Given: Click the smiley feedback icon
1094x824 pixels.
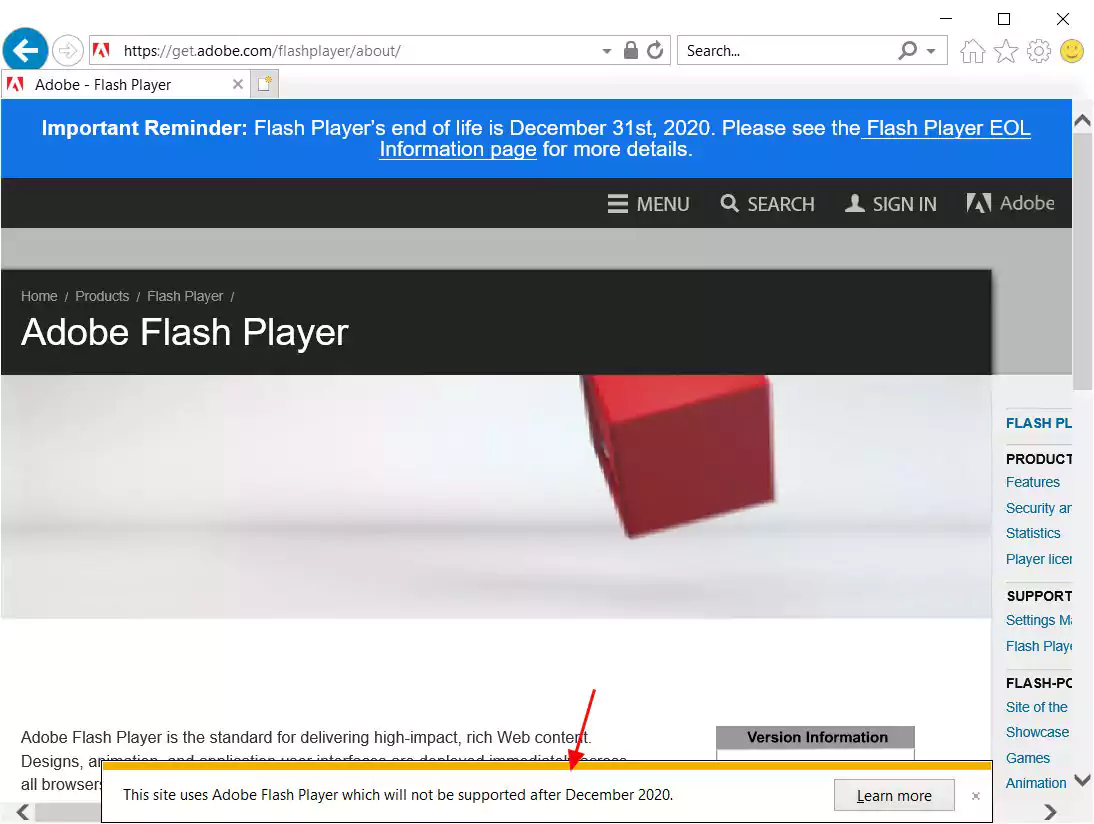Looking at the screenshot, I should point(1071,51).
